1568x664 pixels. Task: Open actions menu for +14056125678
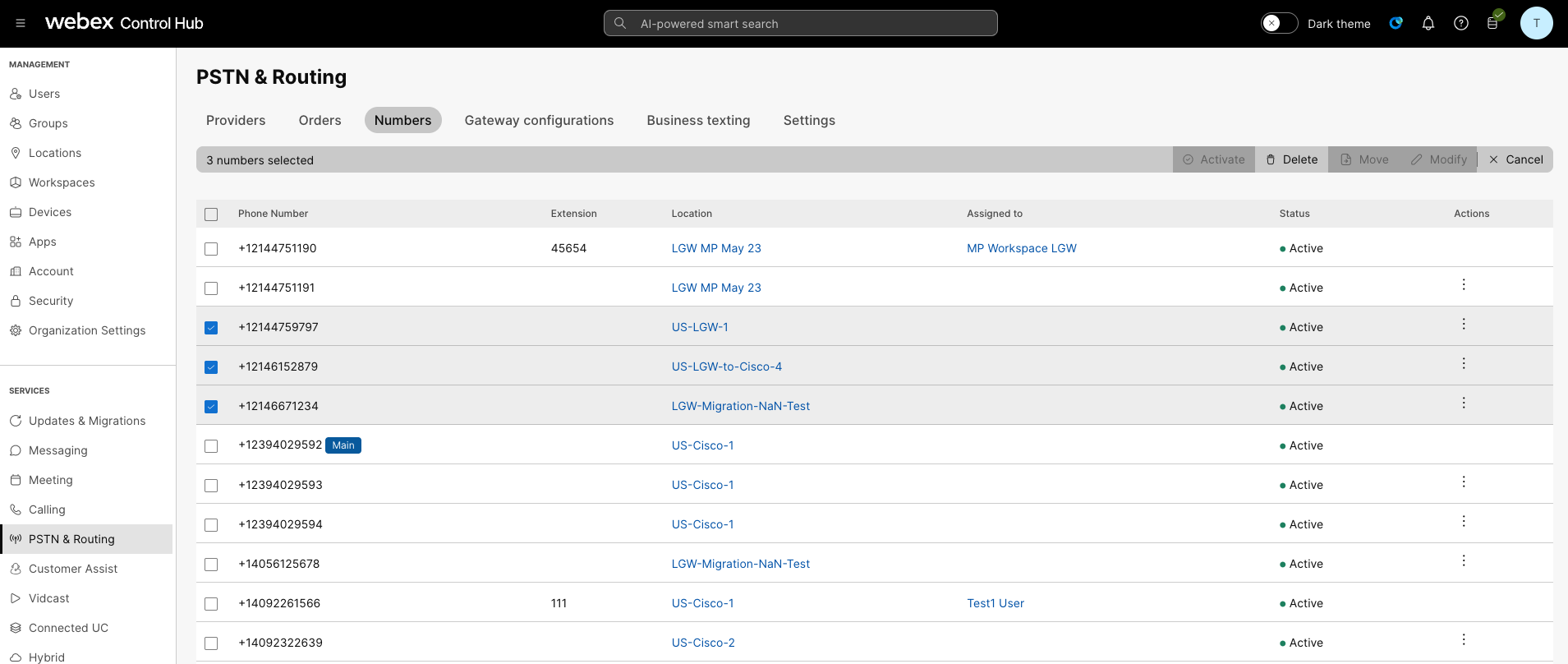pyautogui.click(x=1463, y=560)
